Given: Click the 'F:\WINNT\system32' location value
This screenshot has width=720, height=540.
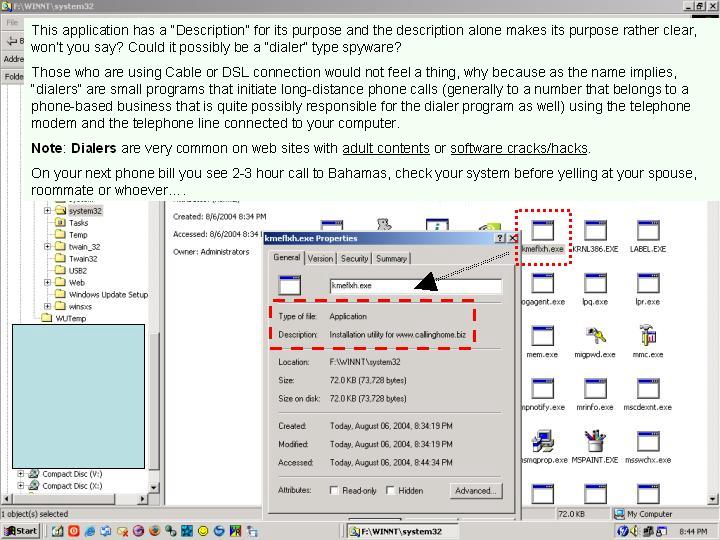Looking at the screenshot, I should (365, 362).
